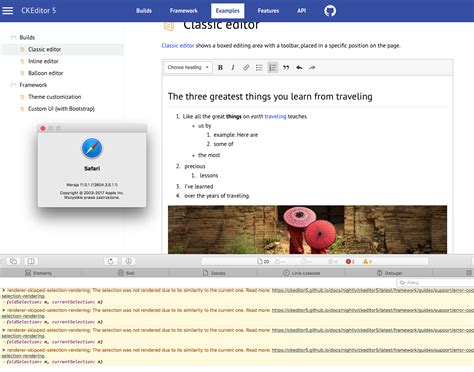Select the Examples tab in top navigation
This screenshot has width=474, height=372.
coord(227,11)
